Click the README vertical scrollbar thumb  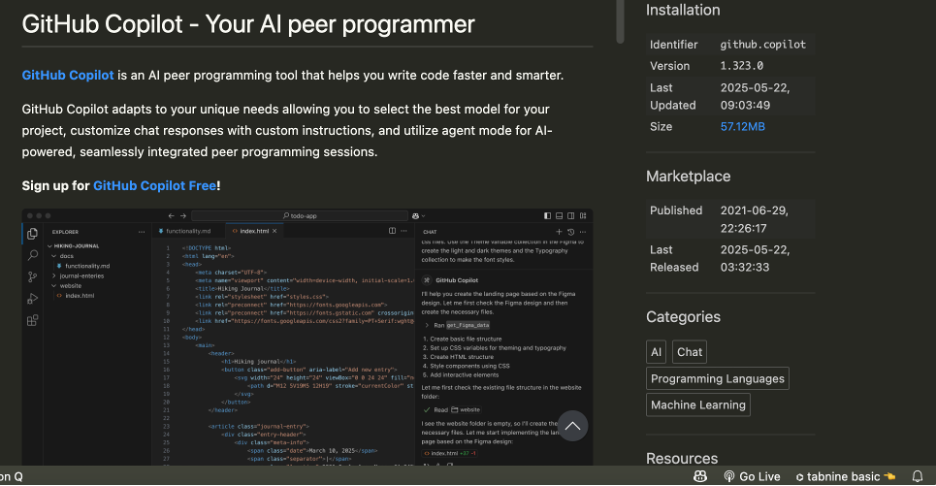[620, 21]
